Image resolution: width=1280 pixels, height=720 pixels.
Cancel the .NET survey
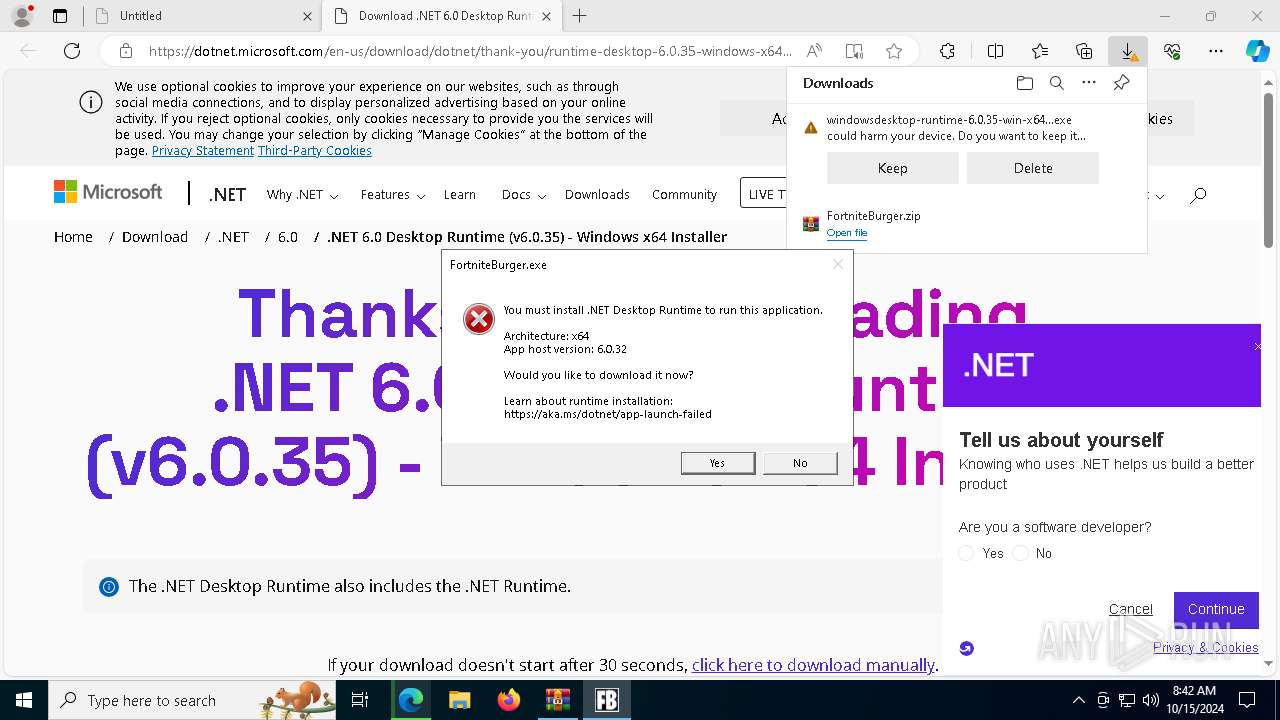pyautogui.click(x=1131, y=609)
